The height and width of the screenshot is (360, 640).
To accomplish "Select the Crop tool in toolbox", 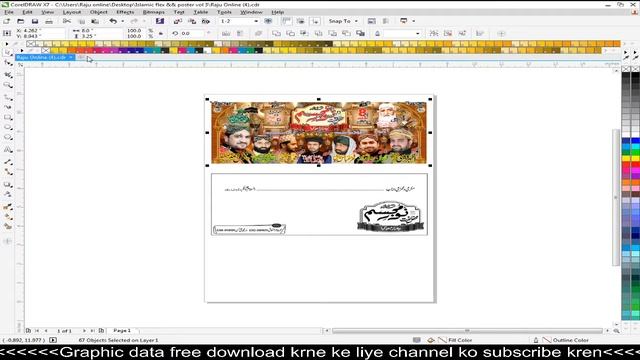I will pyautogui.click(x=8, y=75).
